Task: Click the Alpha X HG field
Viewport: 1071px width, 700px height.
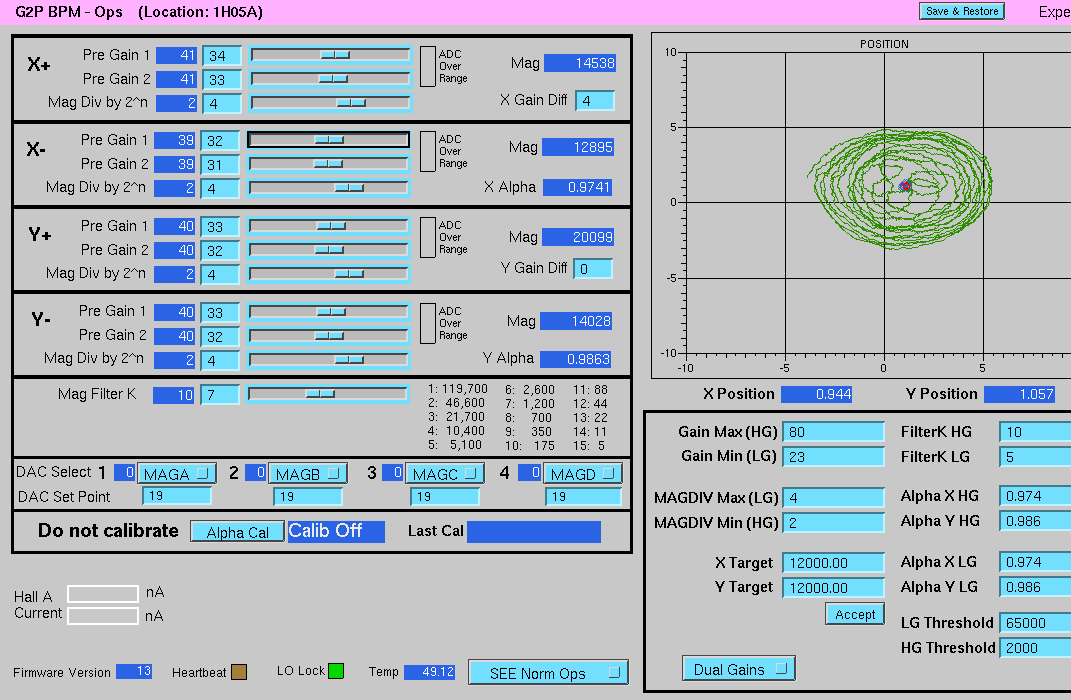Action: 1035,496
